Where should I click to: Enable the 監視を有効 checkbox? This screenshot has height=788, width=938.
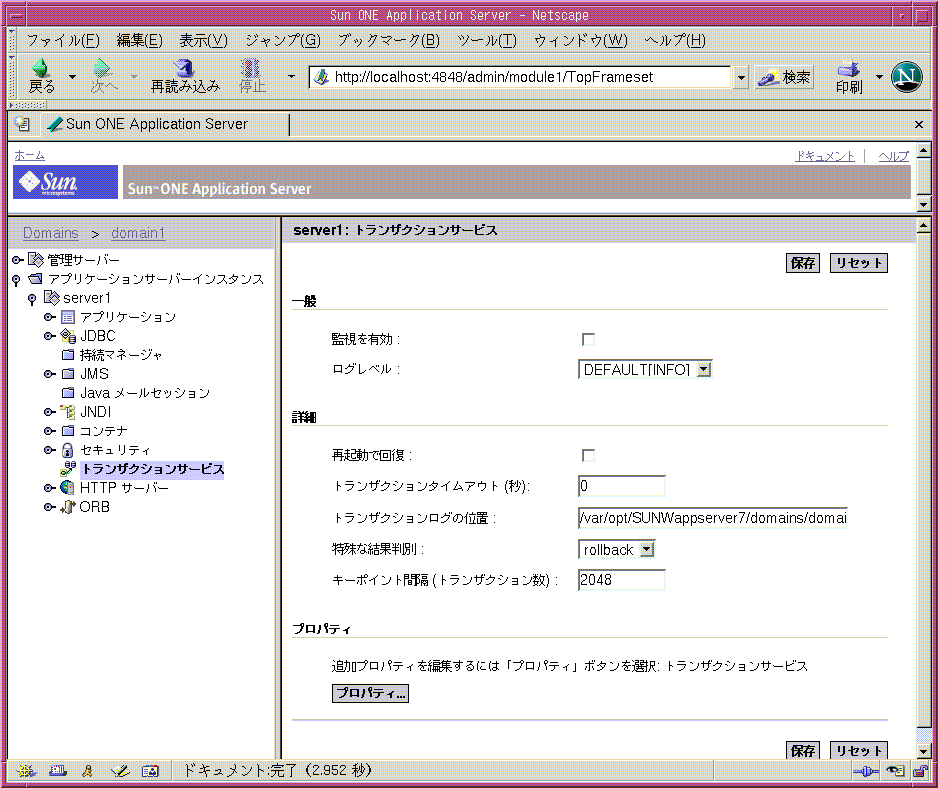point(588,339)
